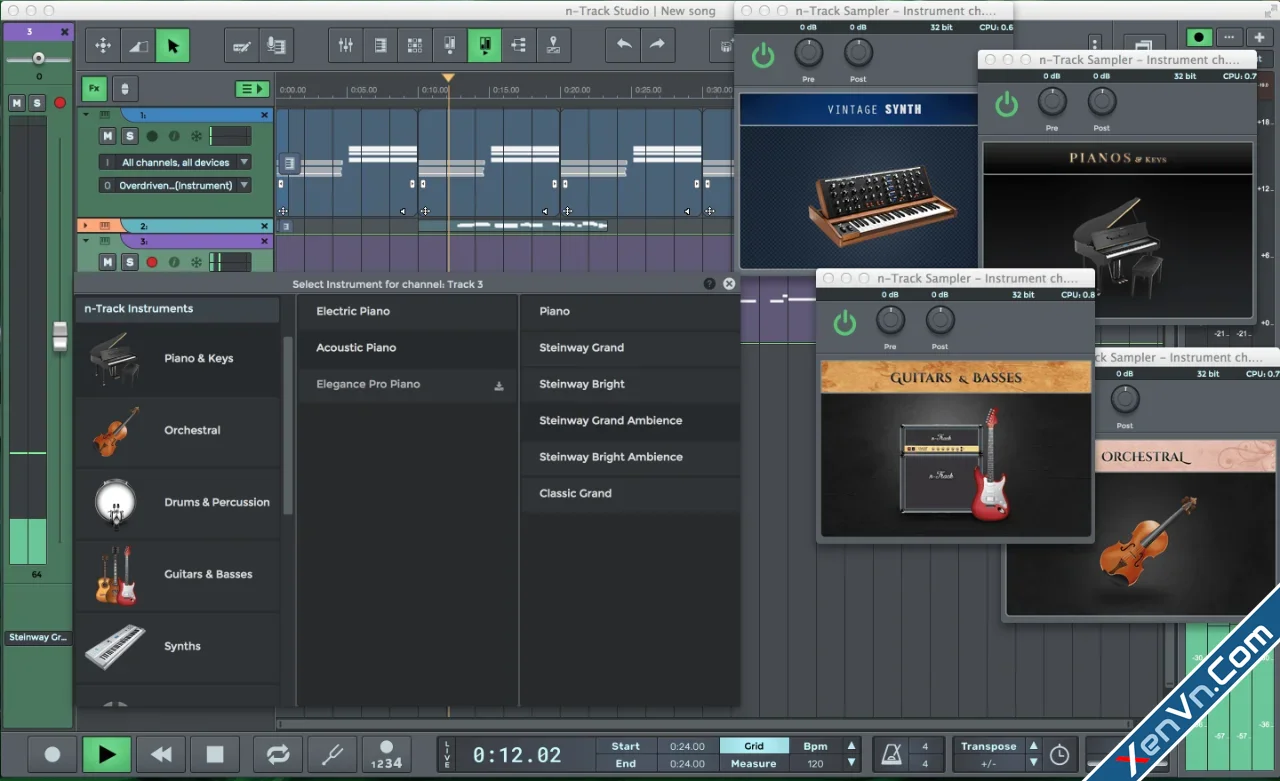The image size is (1280, 781).
Task: Download the Elegance Pro Piano instrument
Action: pos(499,385)
